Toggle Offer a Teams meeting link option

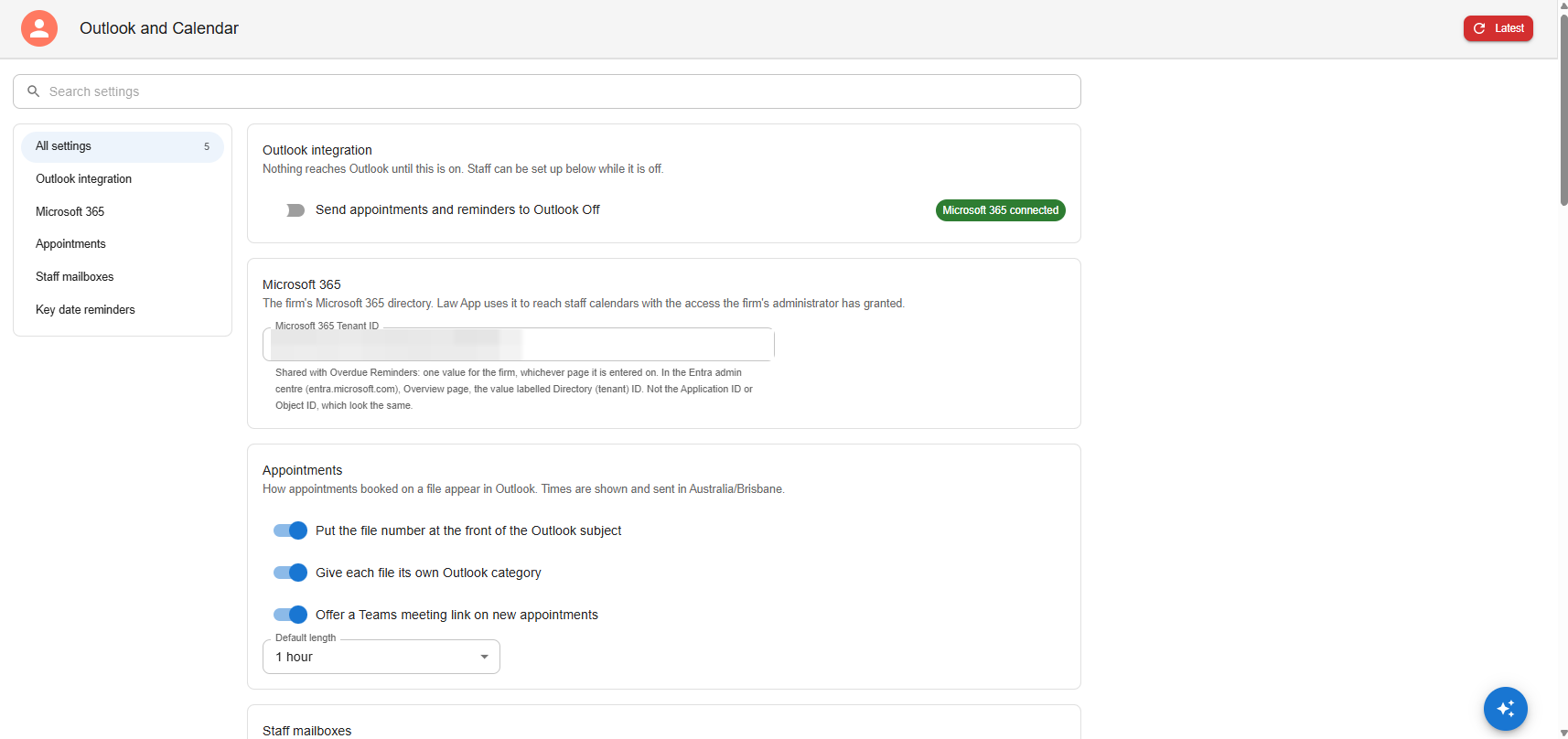pos(291,615)
